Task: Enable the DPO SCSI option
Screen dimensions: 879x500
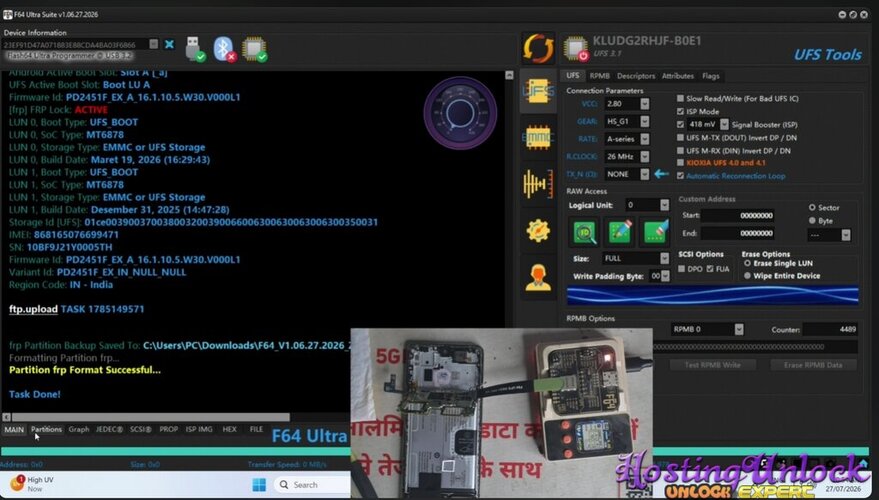Action: pyautogui.click(x=682, y=269)
